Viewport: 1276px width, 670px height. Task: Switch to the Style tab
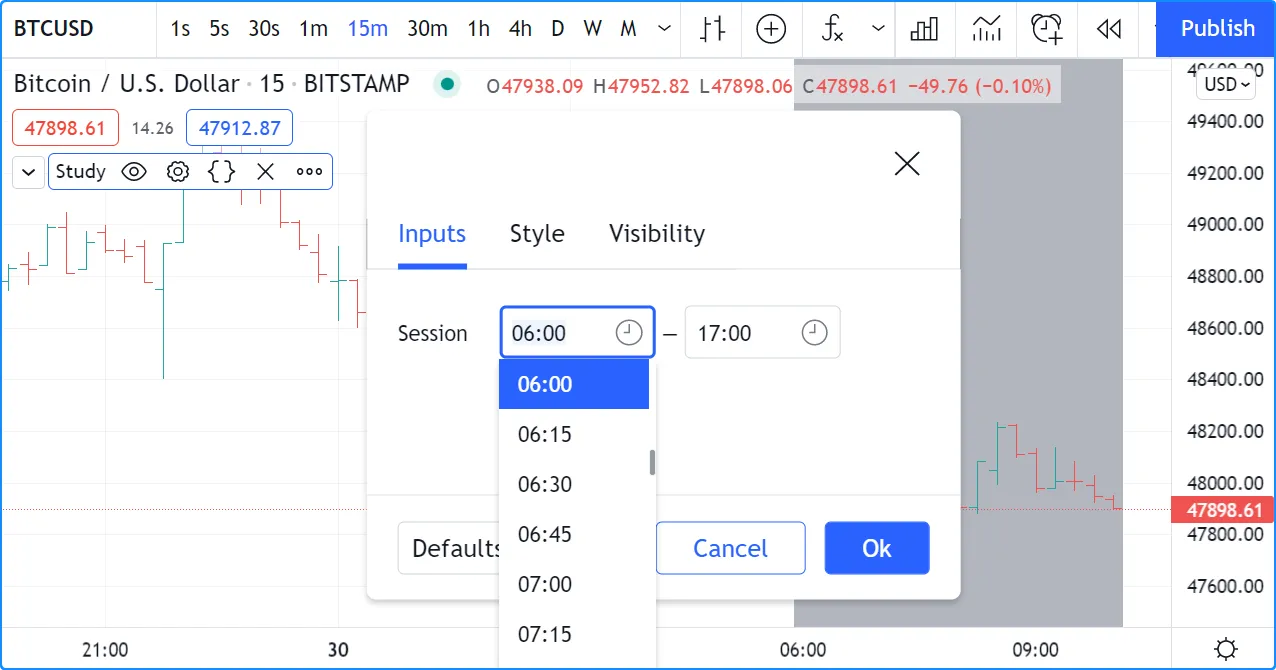537,234
